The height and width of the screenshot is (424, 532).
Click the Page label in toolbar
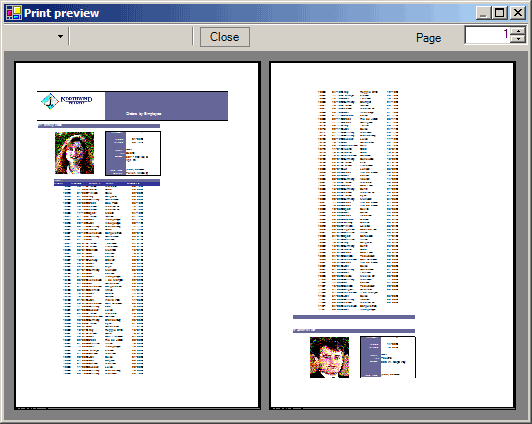429,38
